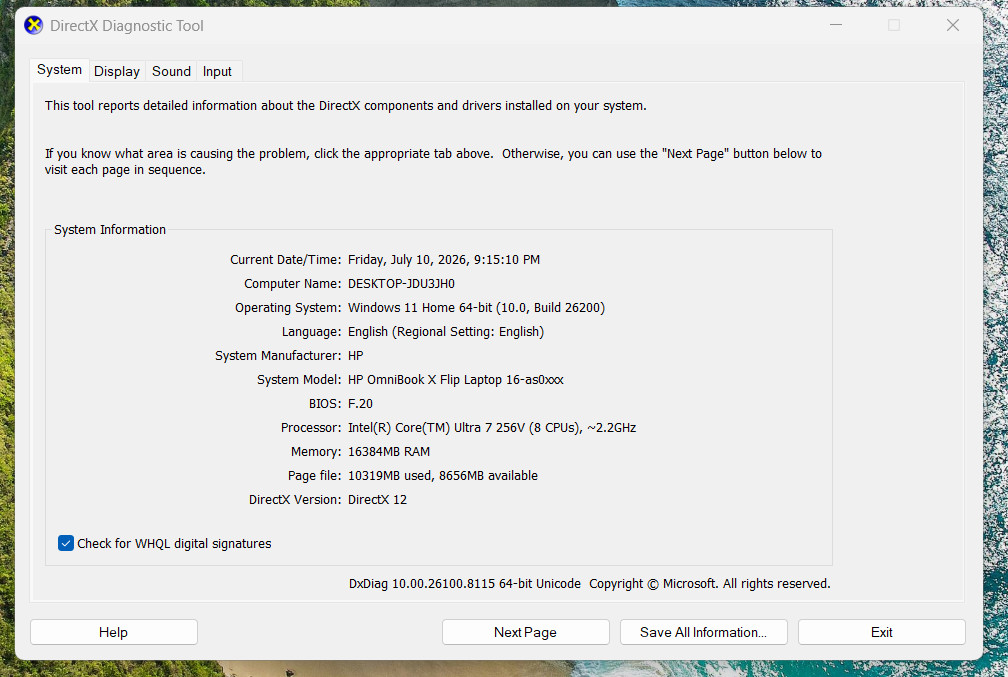Image resolution: width=1008 pixels, height=677 pixels.
Task: Click the 'DirectX Diagnostic Tool' window title
Action: click(x=127, y=26)
